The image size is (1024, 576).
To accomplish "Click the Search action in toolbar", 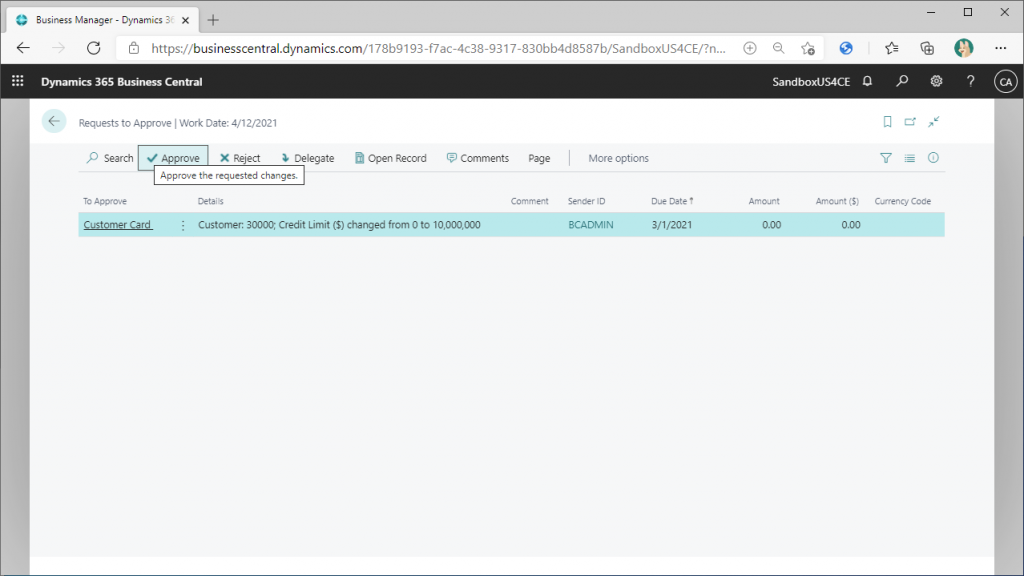I will point(110,158).
